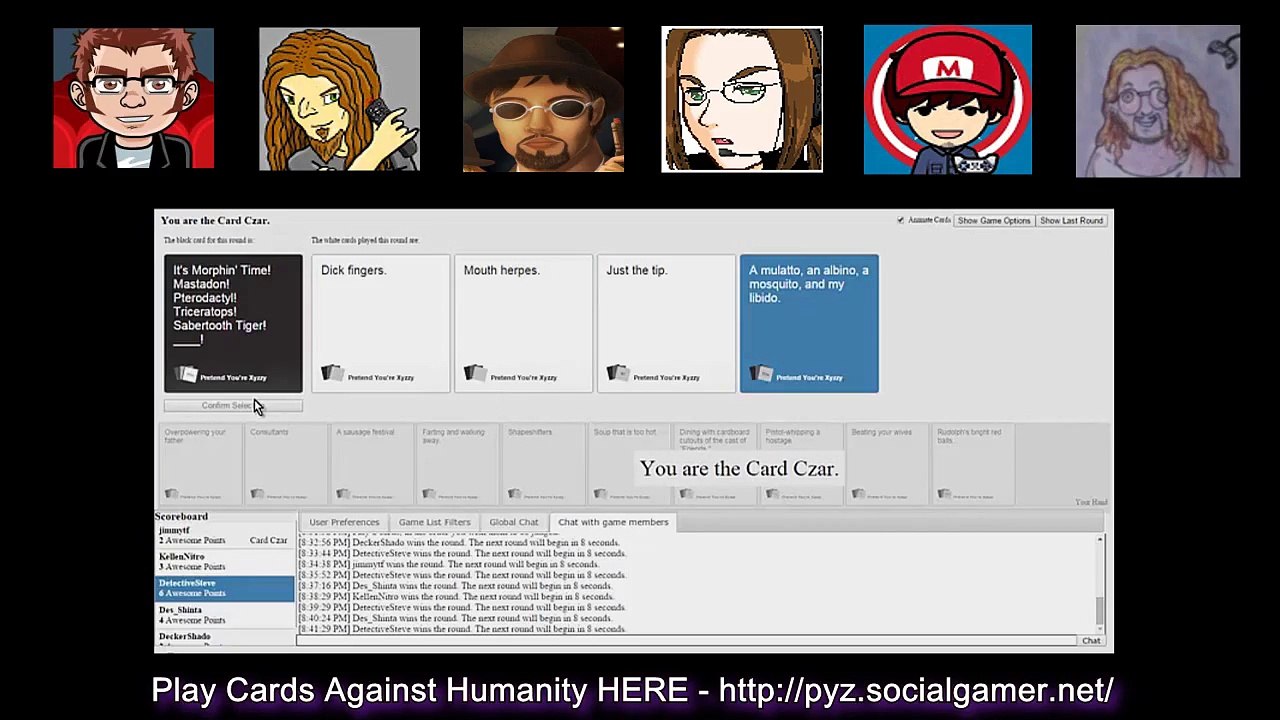Click card stack logo on blue 'A mulatto' card

[x=761, y=374]
